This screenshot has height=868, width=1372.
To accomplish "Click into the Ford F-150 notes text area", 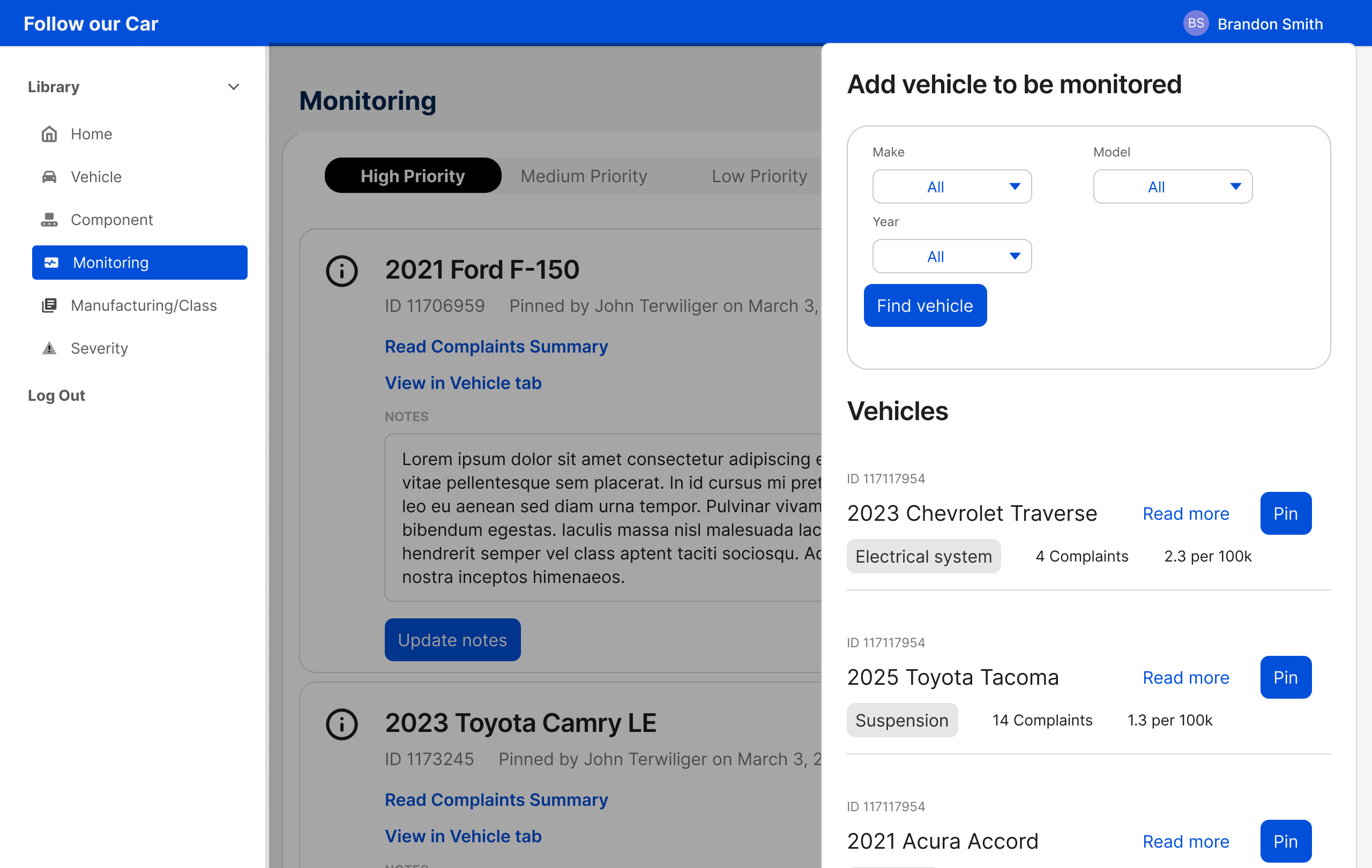I will (603, 517).
